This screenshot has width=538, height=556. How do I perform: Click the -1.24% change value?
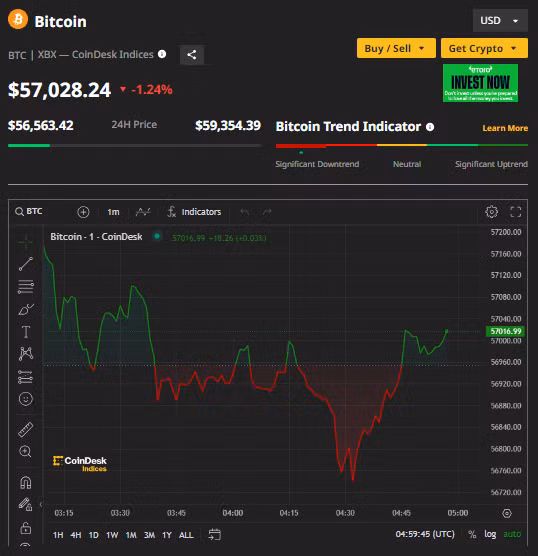[x=151, y=90]
